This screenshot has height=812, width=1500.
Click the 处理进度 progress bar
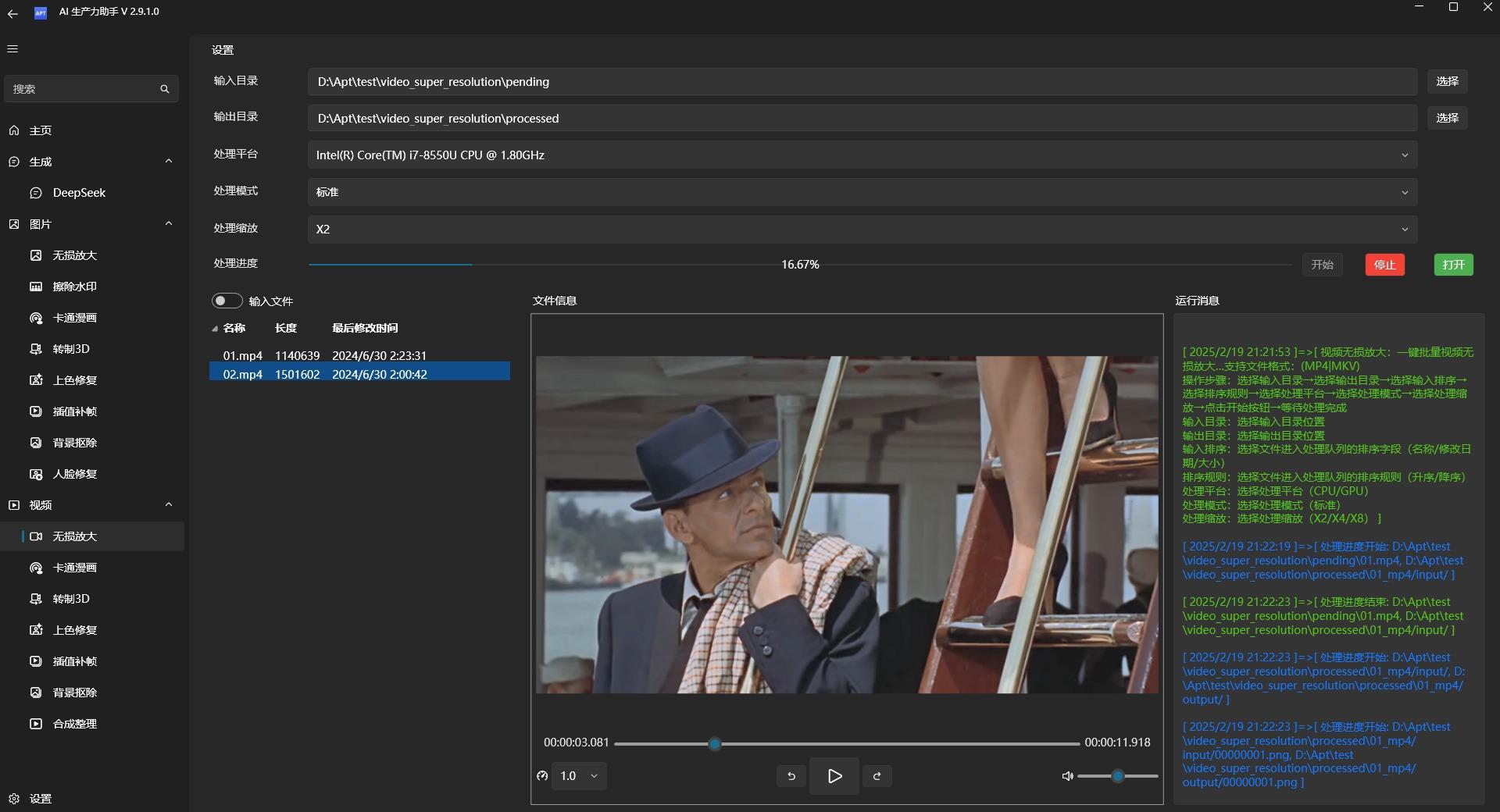(x=800, y=265)
